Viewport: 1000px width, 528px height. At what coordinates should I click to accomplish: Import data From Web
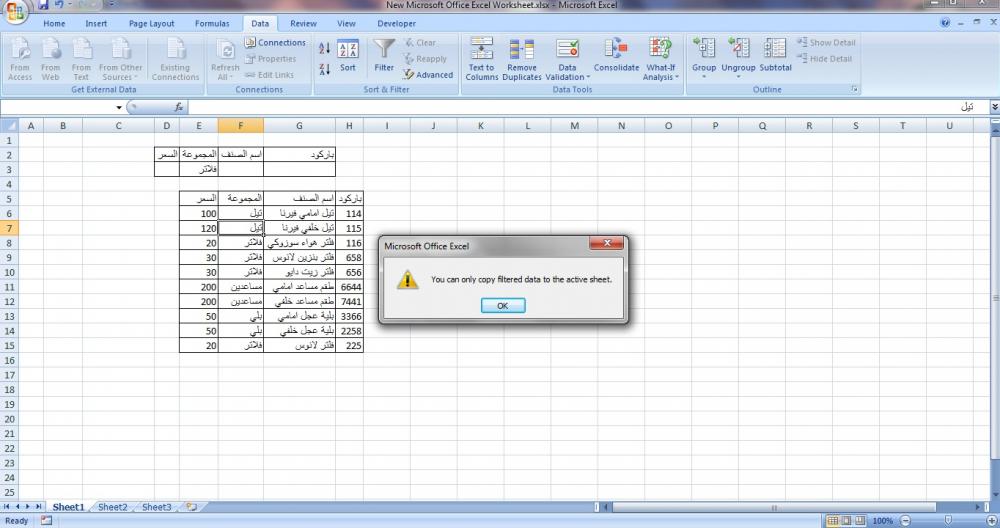(50, 59)
